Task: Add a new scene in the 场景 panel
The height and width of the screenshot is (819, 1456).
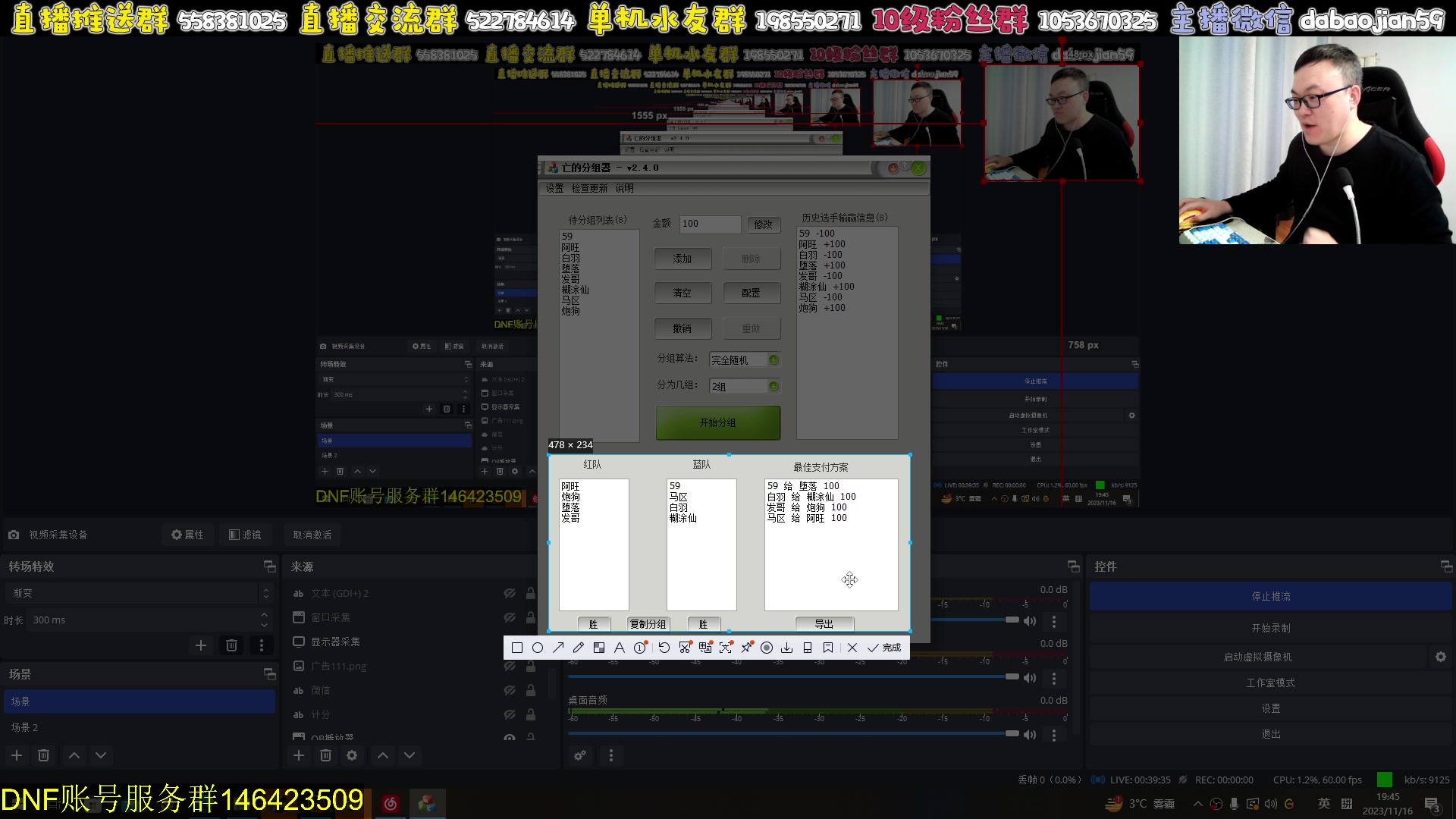Action: point(17,755)
